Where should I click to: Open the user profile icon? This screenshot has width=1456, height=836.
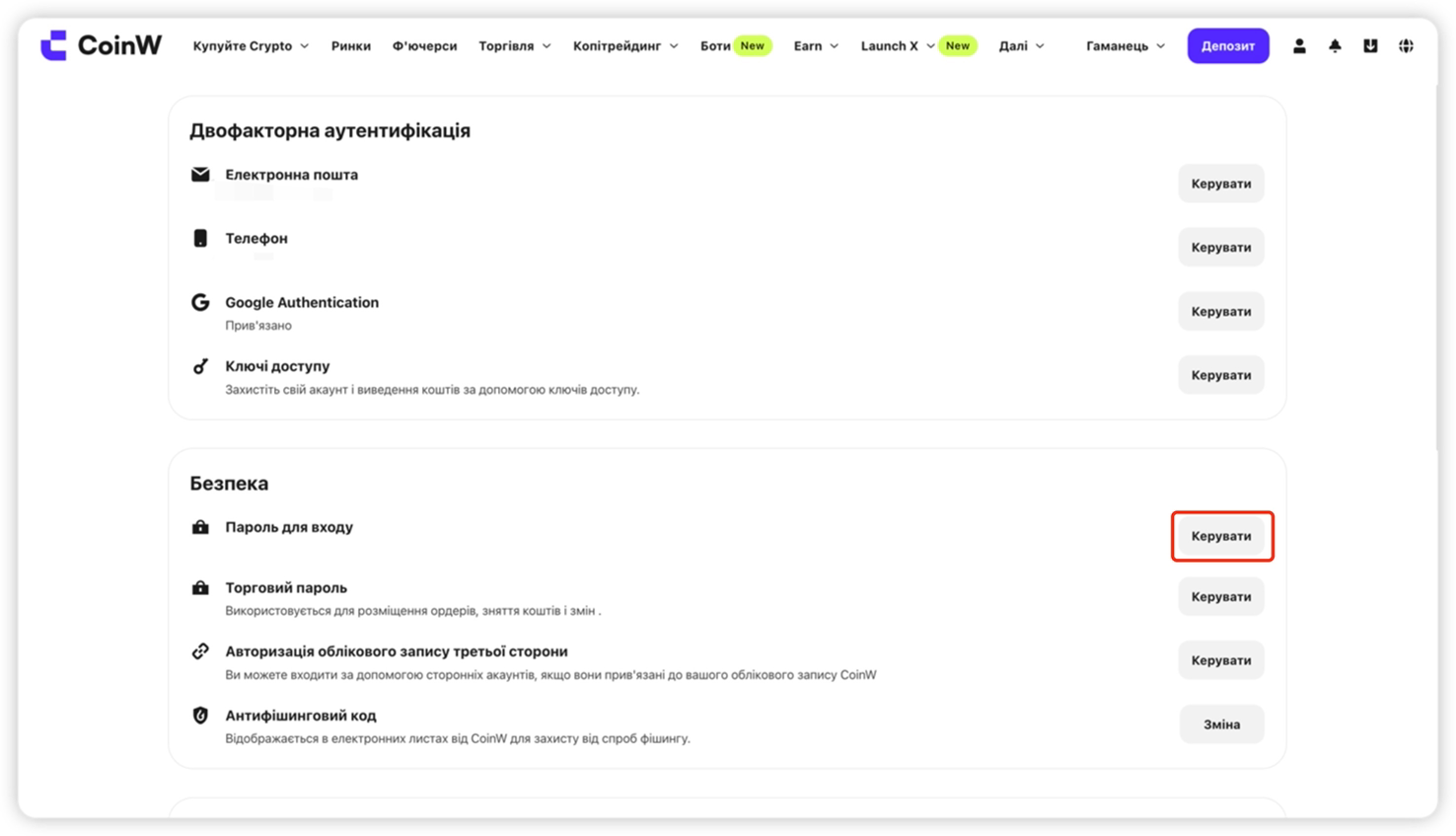pyautogui.click(x=1299, y=45)
